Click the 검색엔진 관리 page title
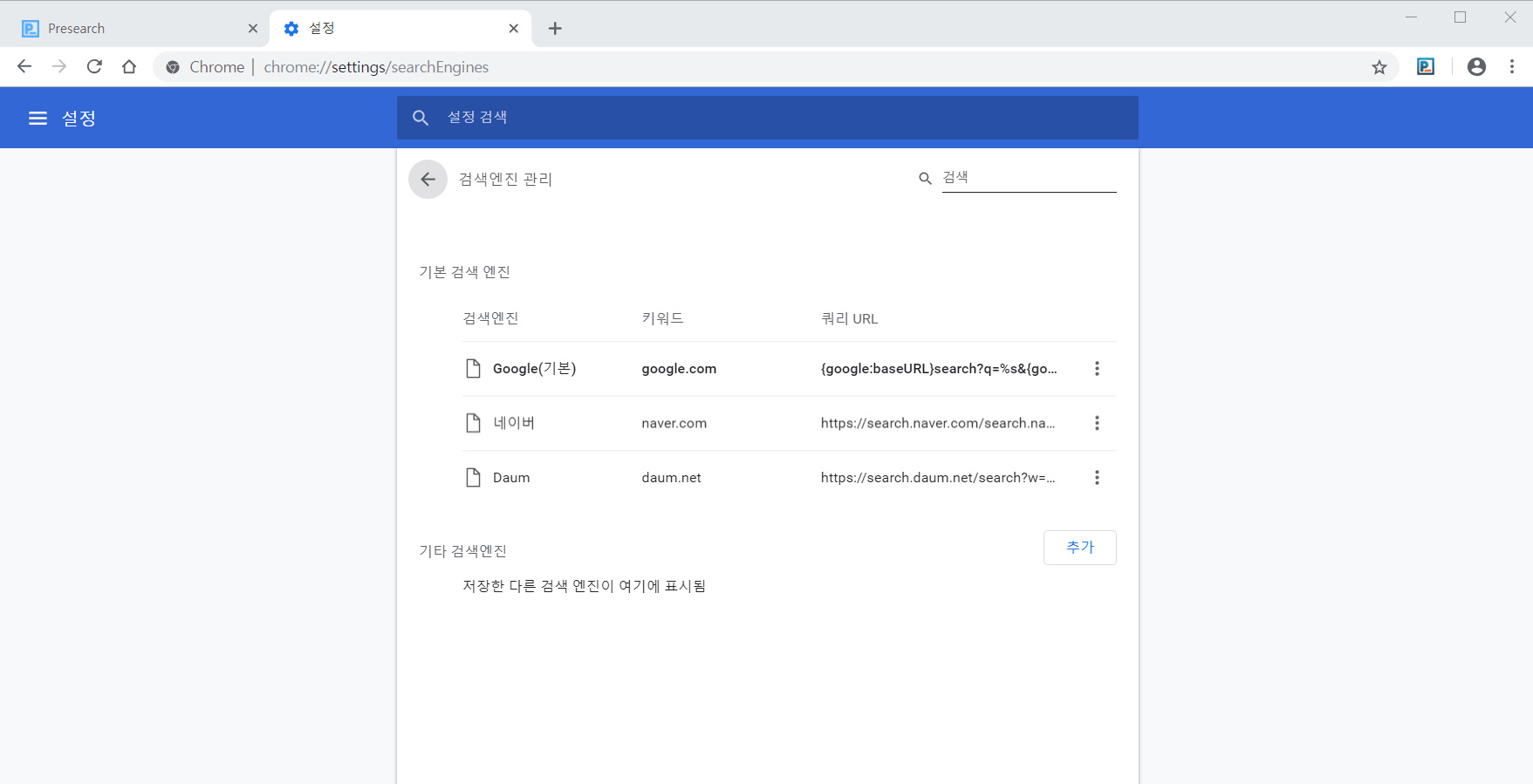The width and height of the screenshot is (1533, 784). (x=505, y=179)
